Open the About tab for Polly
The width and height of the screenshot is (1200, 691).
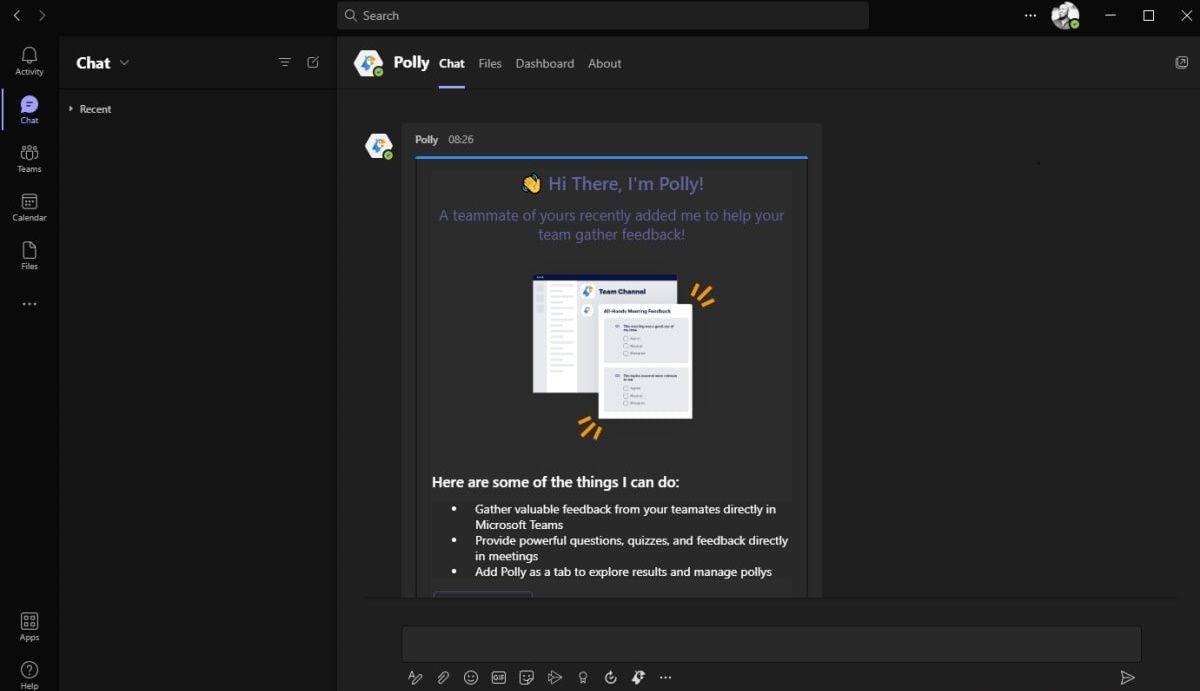(604, 63)
